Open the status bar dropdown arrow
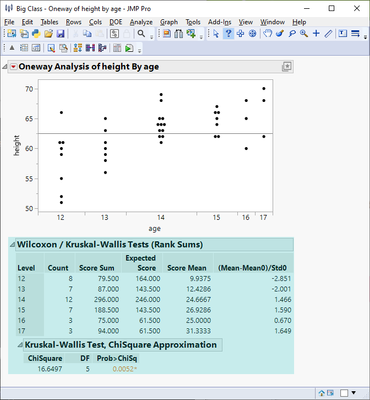Screen dimensions: 370x400 pyautogui.click(x=354, y=393)
